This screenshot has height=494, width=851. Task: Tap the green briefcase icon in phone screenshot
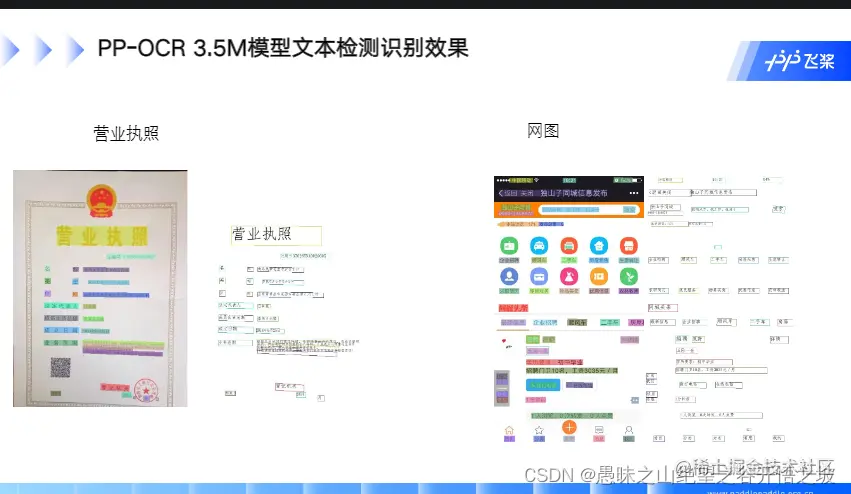click(x=509, y=246)
